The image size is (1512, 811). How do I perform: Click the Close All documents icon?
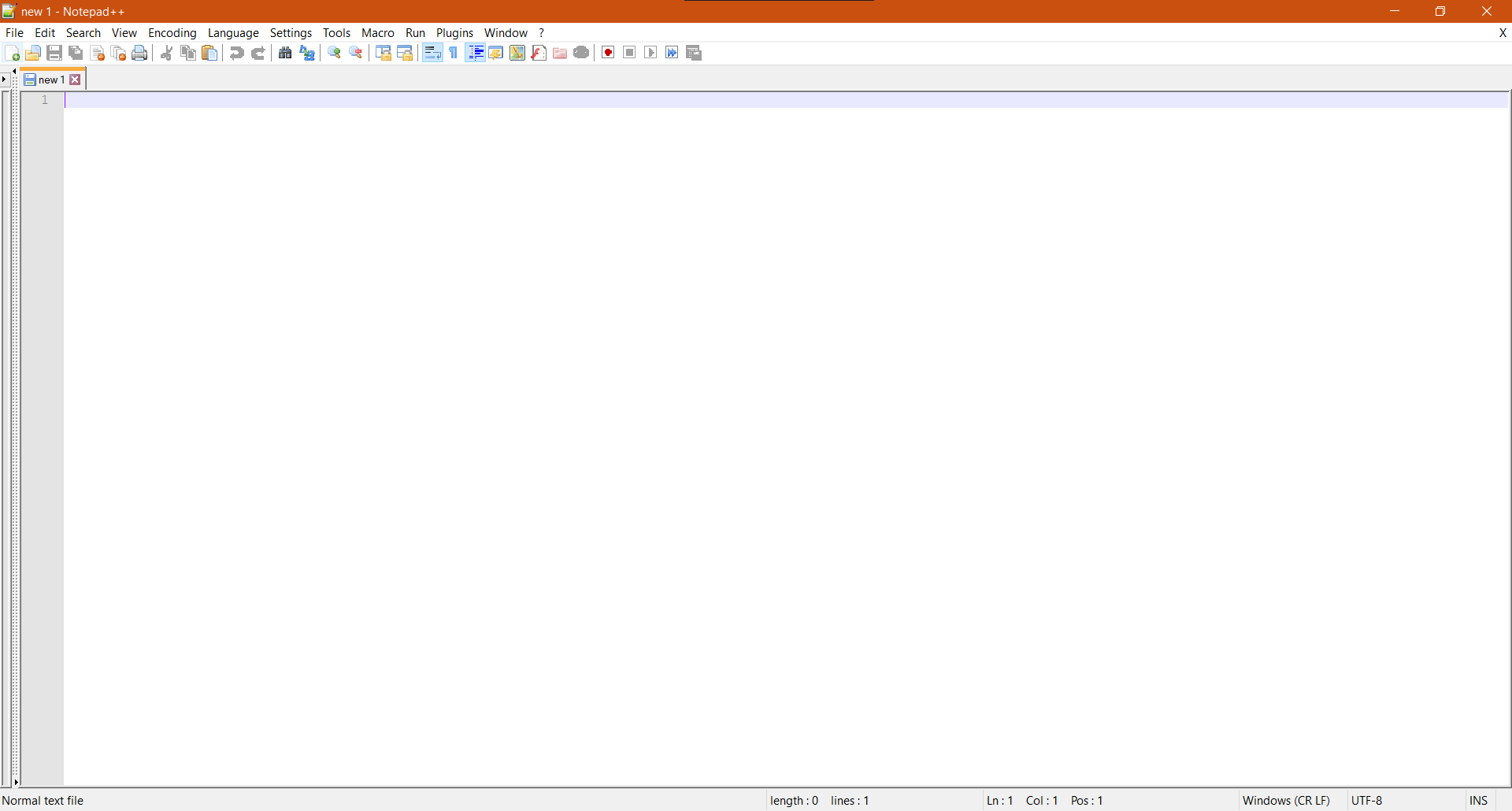(x=118, y=53)
